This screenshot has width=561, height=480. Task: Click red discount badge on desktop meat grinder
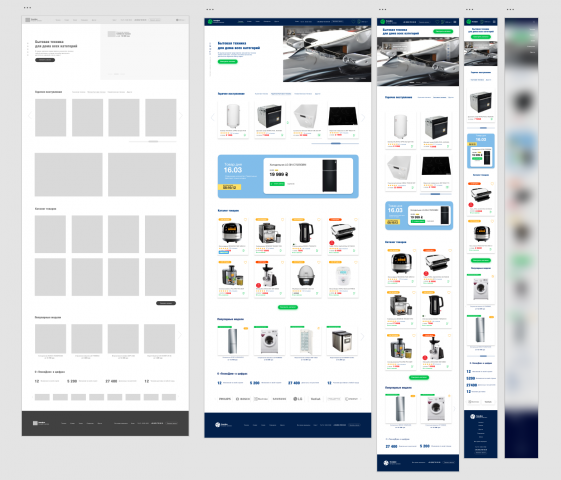coord(258,285)
